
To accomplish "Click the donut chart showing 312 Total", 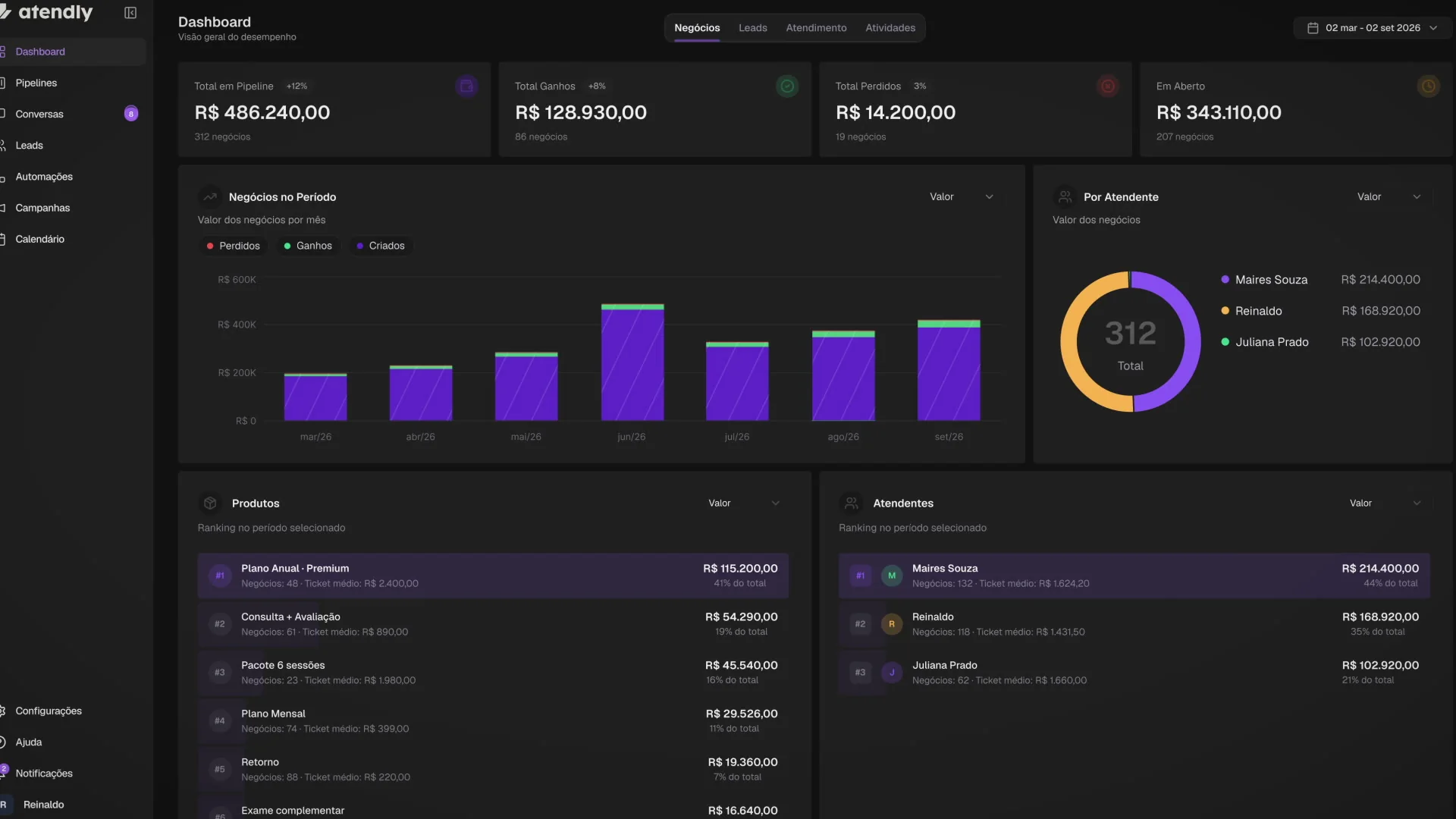I will (x=1130, y=342).
